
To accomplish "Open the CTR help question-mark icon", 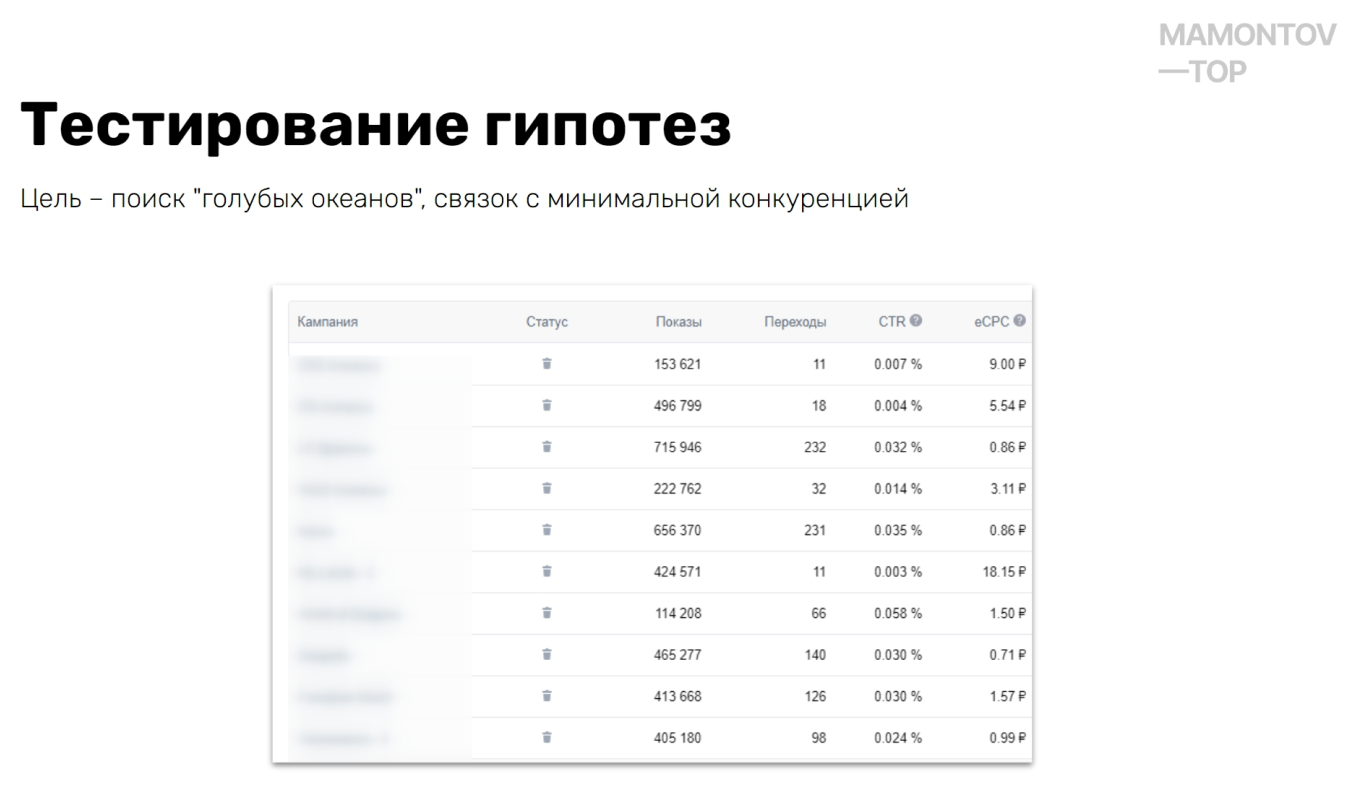I will [916, 321].
